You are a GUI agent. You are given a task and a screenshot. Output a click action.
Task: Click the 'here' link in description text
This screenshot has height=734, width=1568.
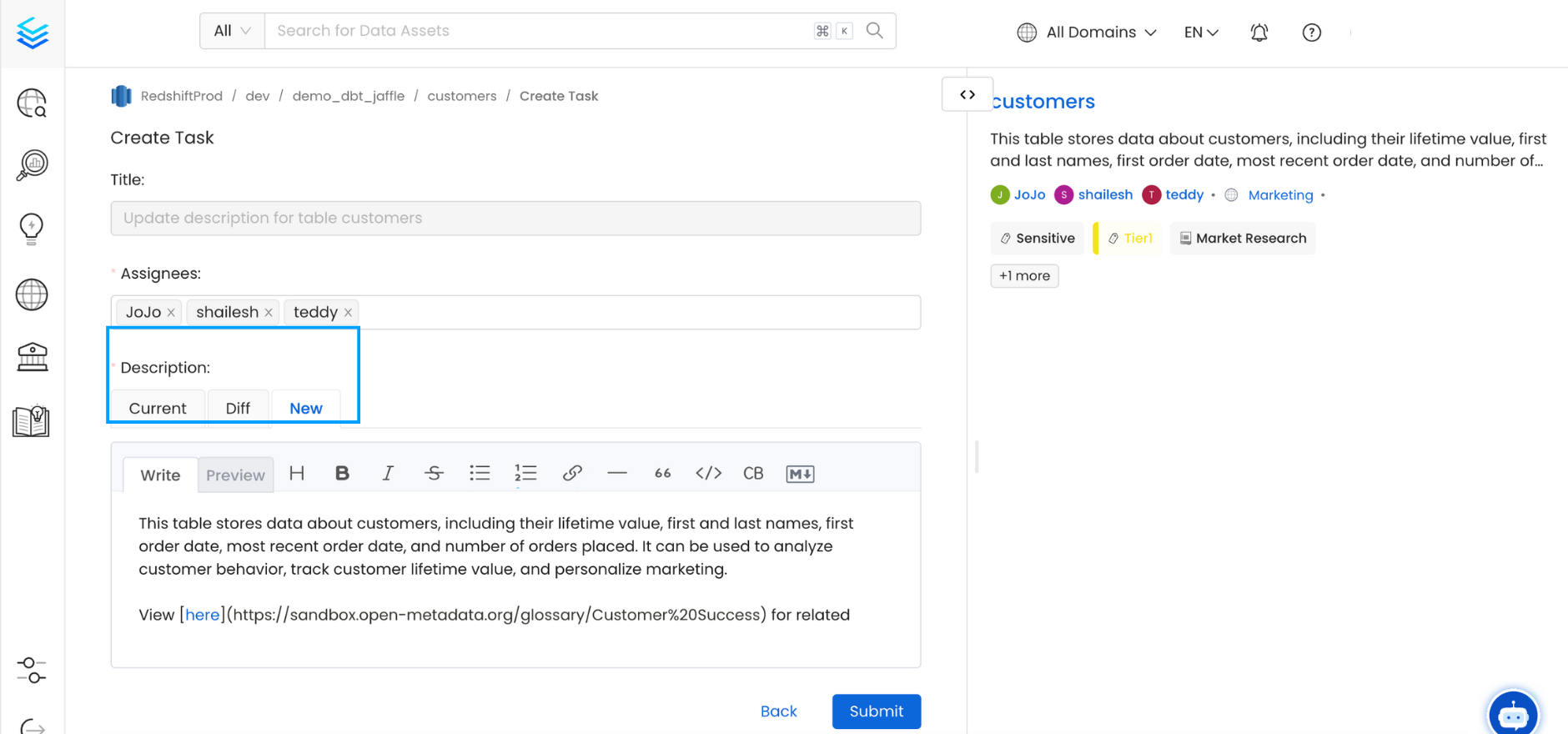(203, 616)
